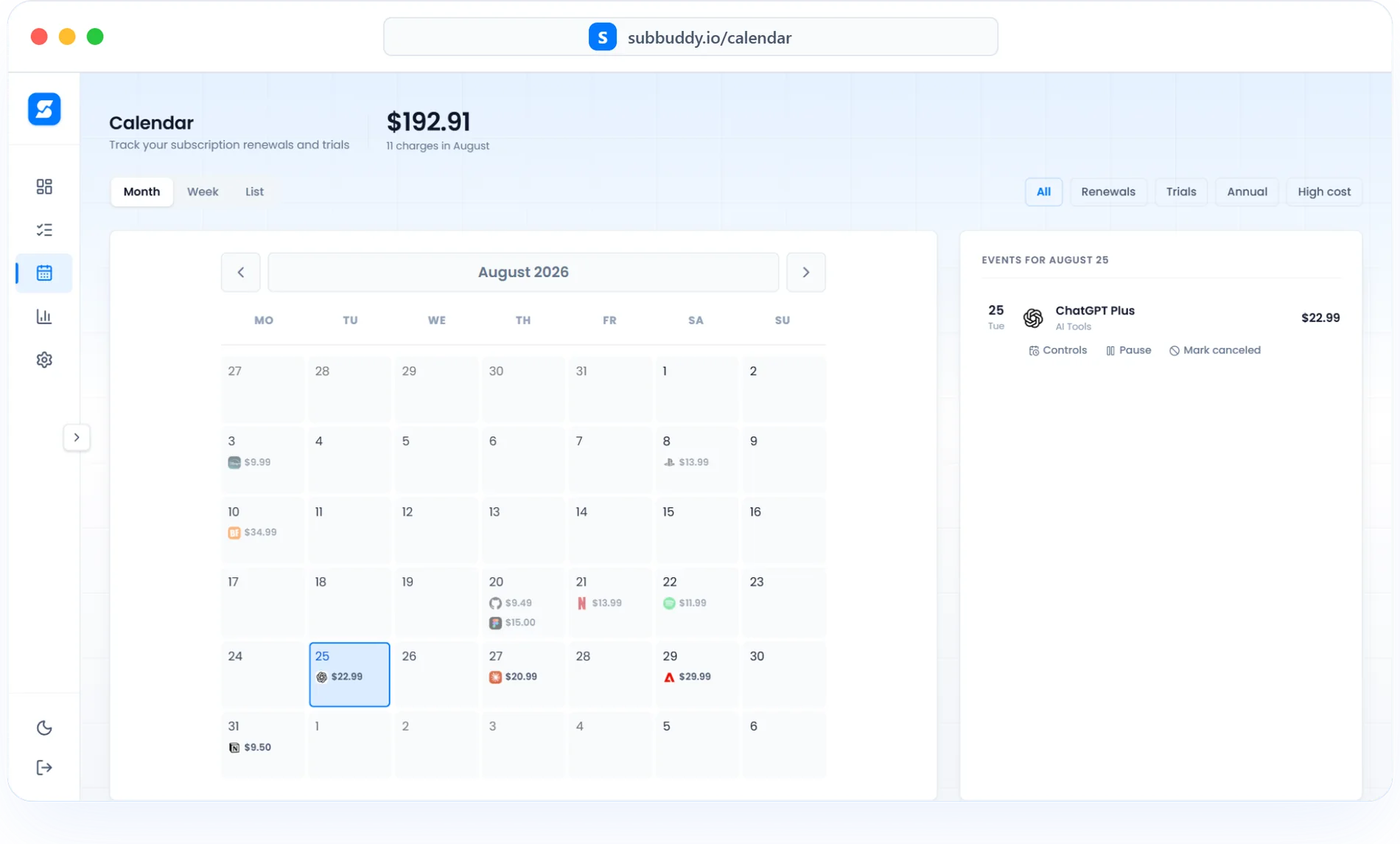Click the SubBuddy logo in the sidebar
This screenshot has height=844, width=1400.
coord(44,109)
